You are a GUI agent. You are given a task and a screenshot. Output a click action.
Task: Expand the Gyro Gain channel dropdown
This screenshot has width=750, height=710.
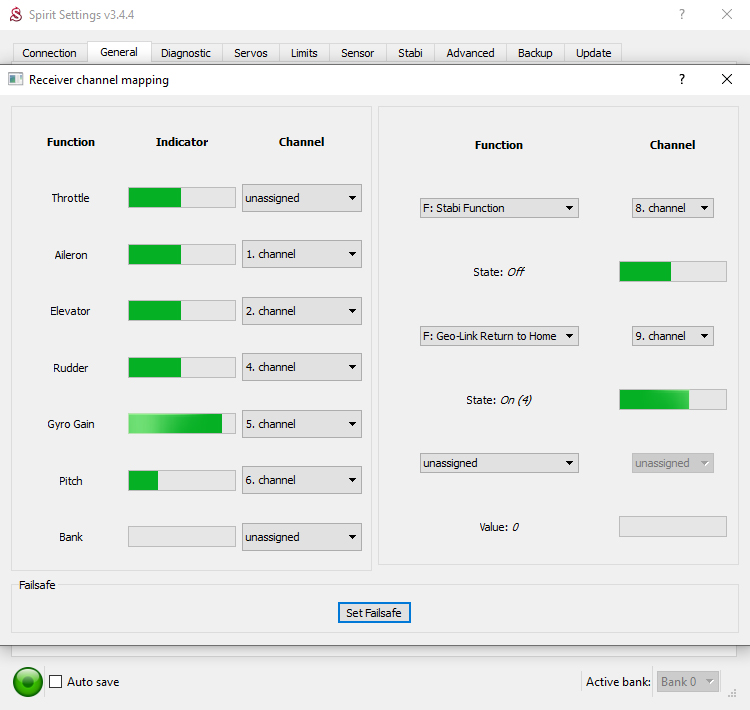tap(301, 424)
